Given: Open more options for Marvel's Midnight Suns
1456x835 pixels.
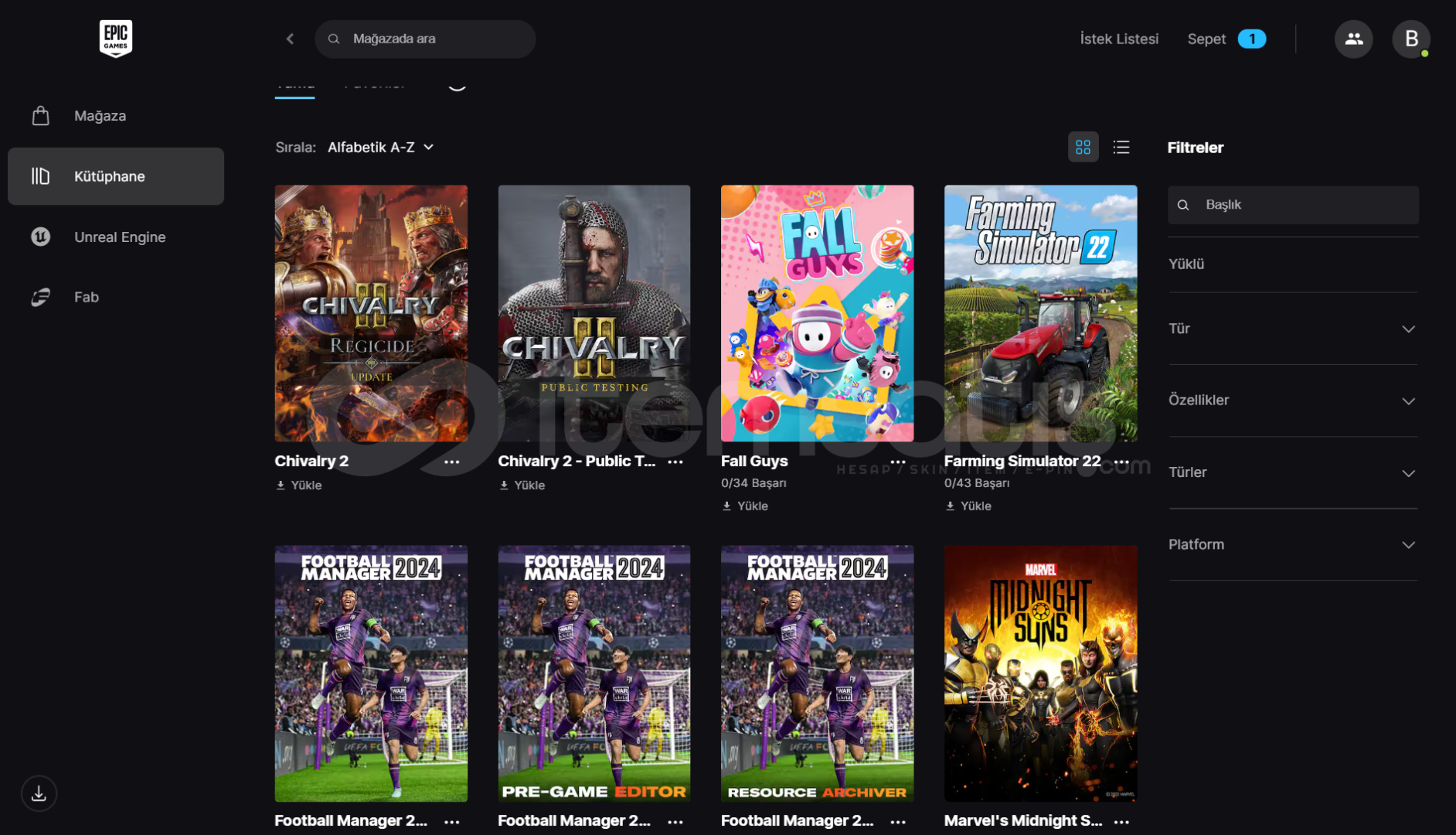Looking at the screenshot, I should click(1121, 822).
